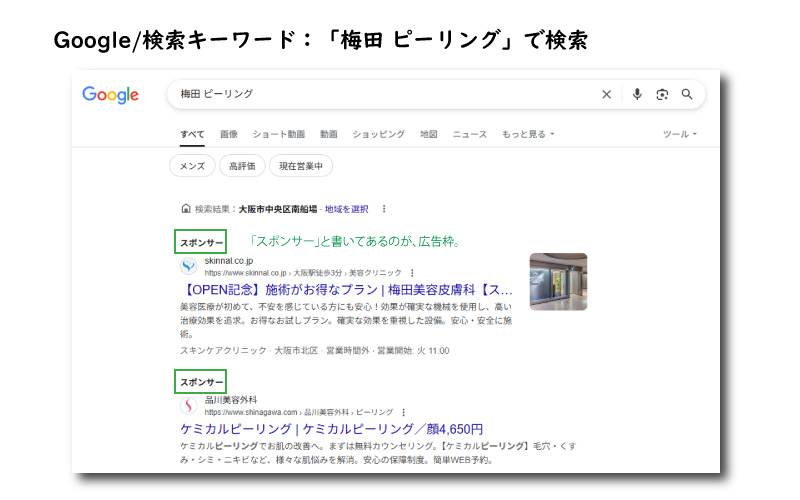Open the 【OPEN記念】施術がお得なプラン result title
800x500 pixels.
coord(346,290)
